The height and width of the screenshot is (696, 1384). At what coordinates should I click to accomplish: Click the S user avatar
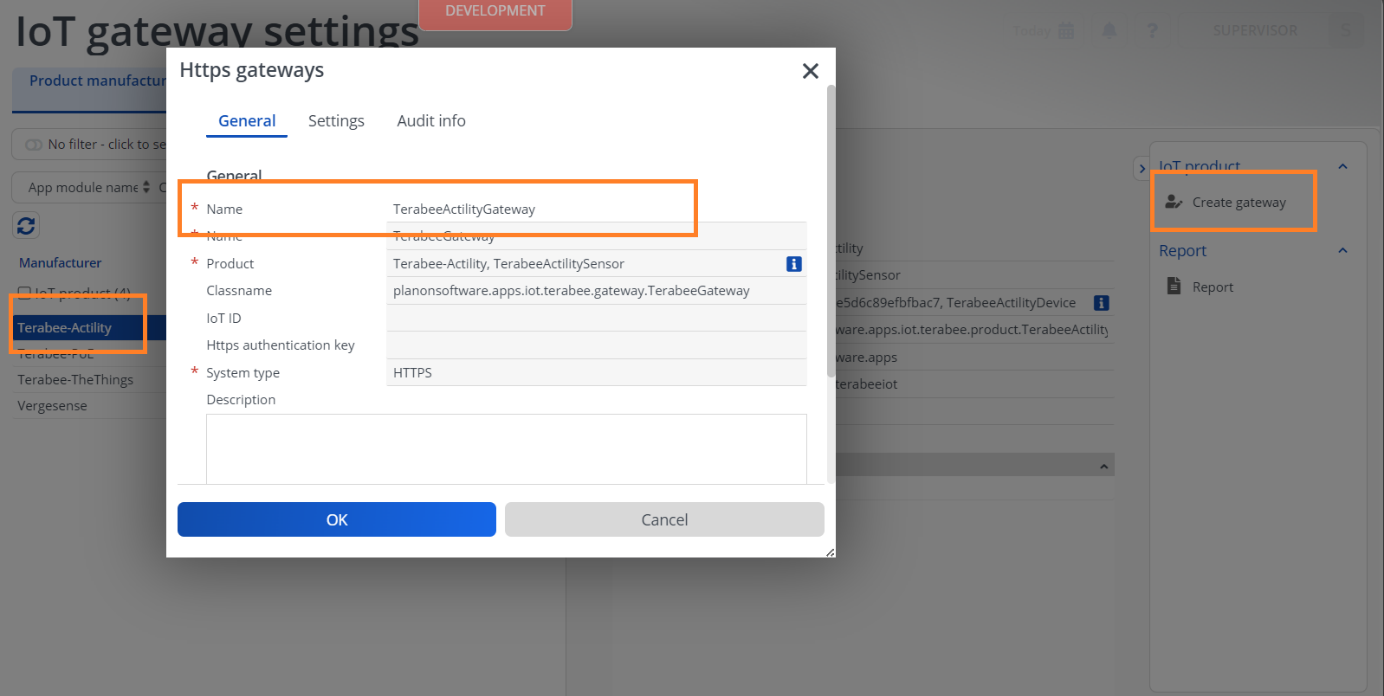pyautogui.click(x=1346, y=31)
